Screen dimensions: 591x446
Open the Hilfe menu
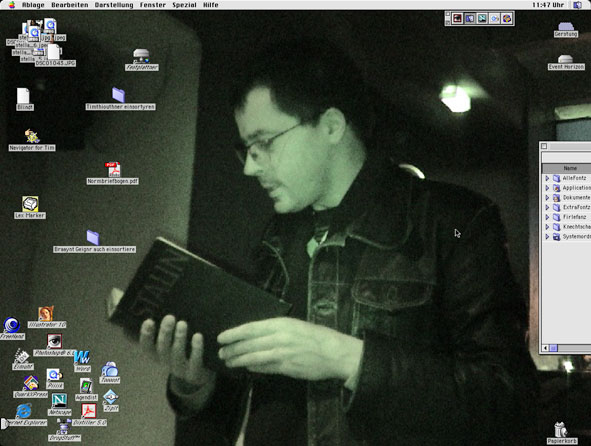pyautogui.click(x=211, y=5)
